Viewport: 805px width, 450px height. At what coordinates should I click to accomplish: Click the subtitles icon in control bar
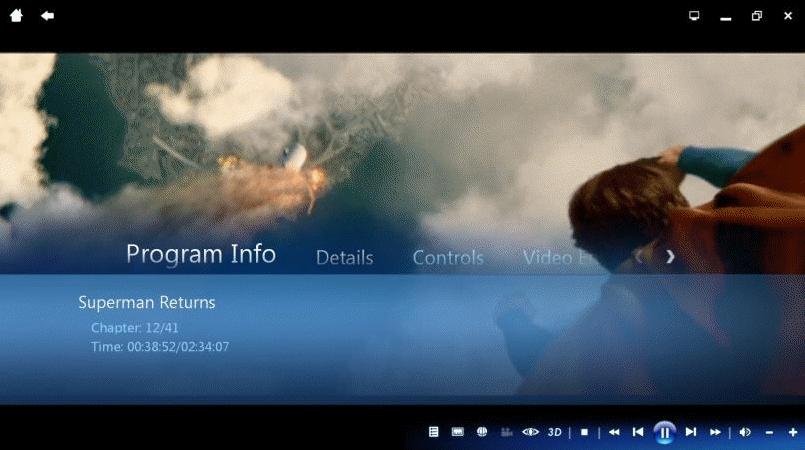click(x=458, y=432)
